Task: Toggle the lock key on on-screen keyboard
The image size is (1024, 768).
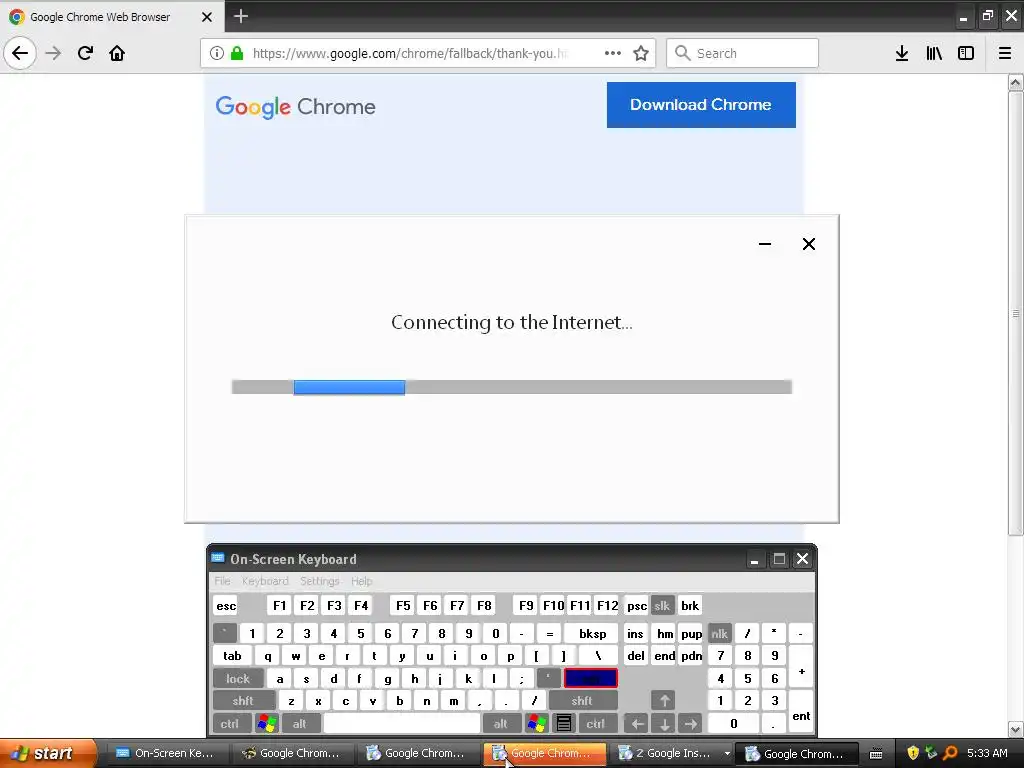Action: click(x=238, y=679)
